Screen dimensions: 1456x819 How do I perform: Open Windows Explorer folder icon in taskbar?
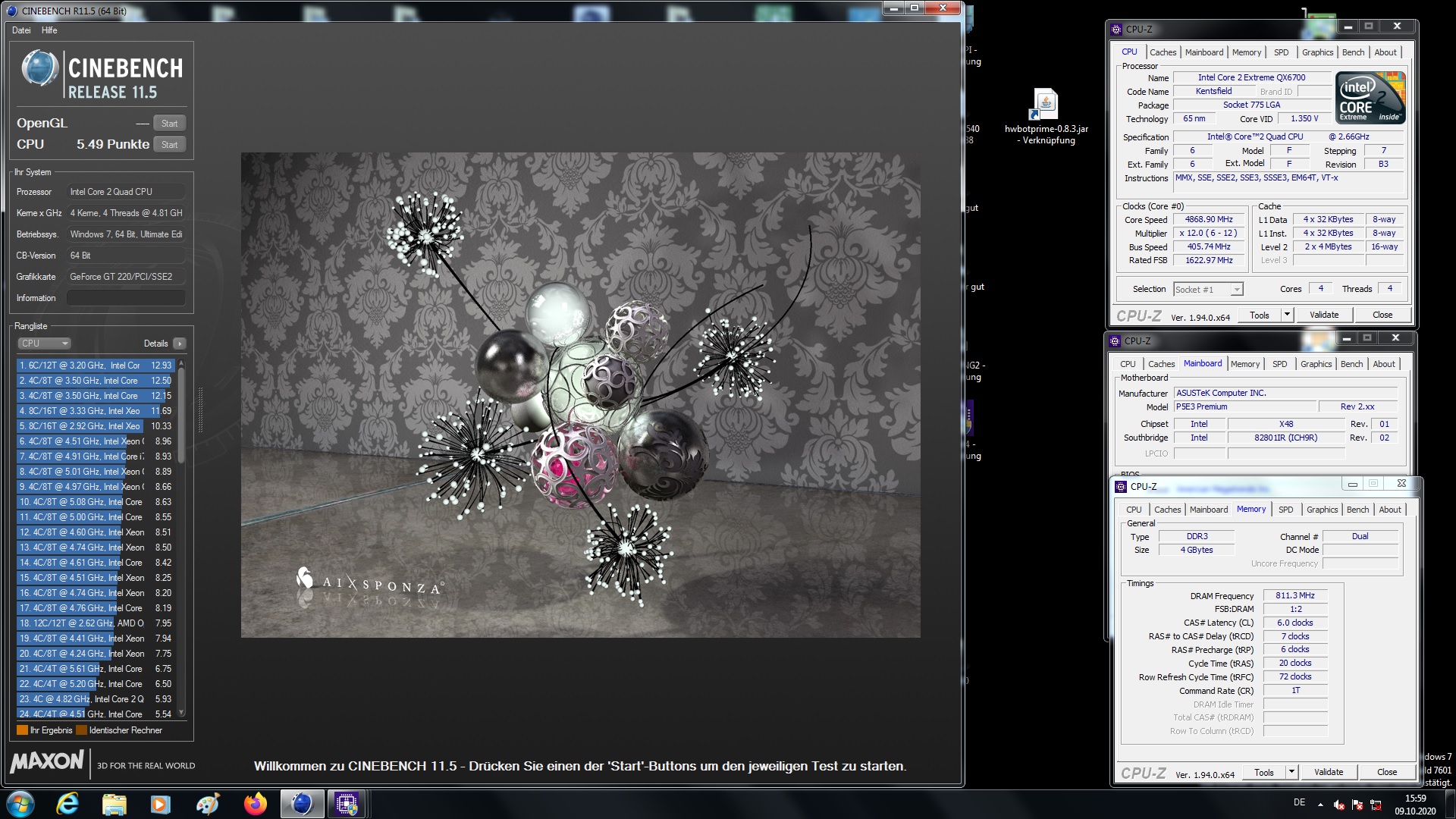pyautogui.click(x=115, y=804)
